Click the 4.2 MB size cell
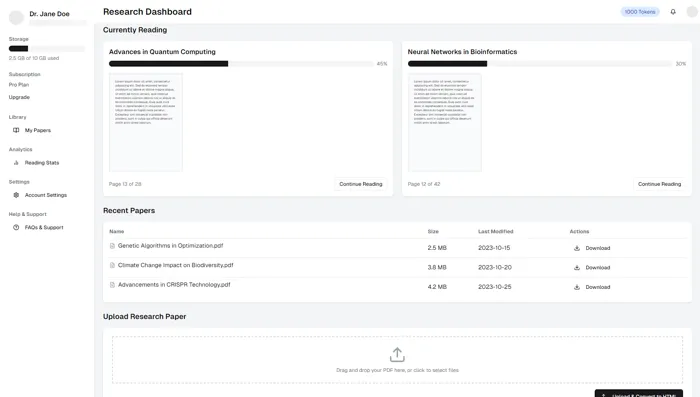Viewport: 700px width, 397px height. (x=437, y=287)
